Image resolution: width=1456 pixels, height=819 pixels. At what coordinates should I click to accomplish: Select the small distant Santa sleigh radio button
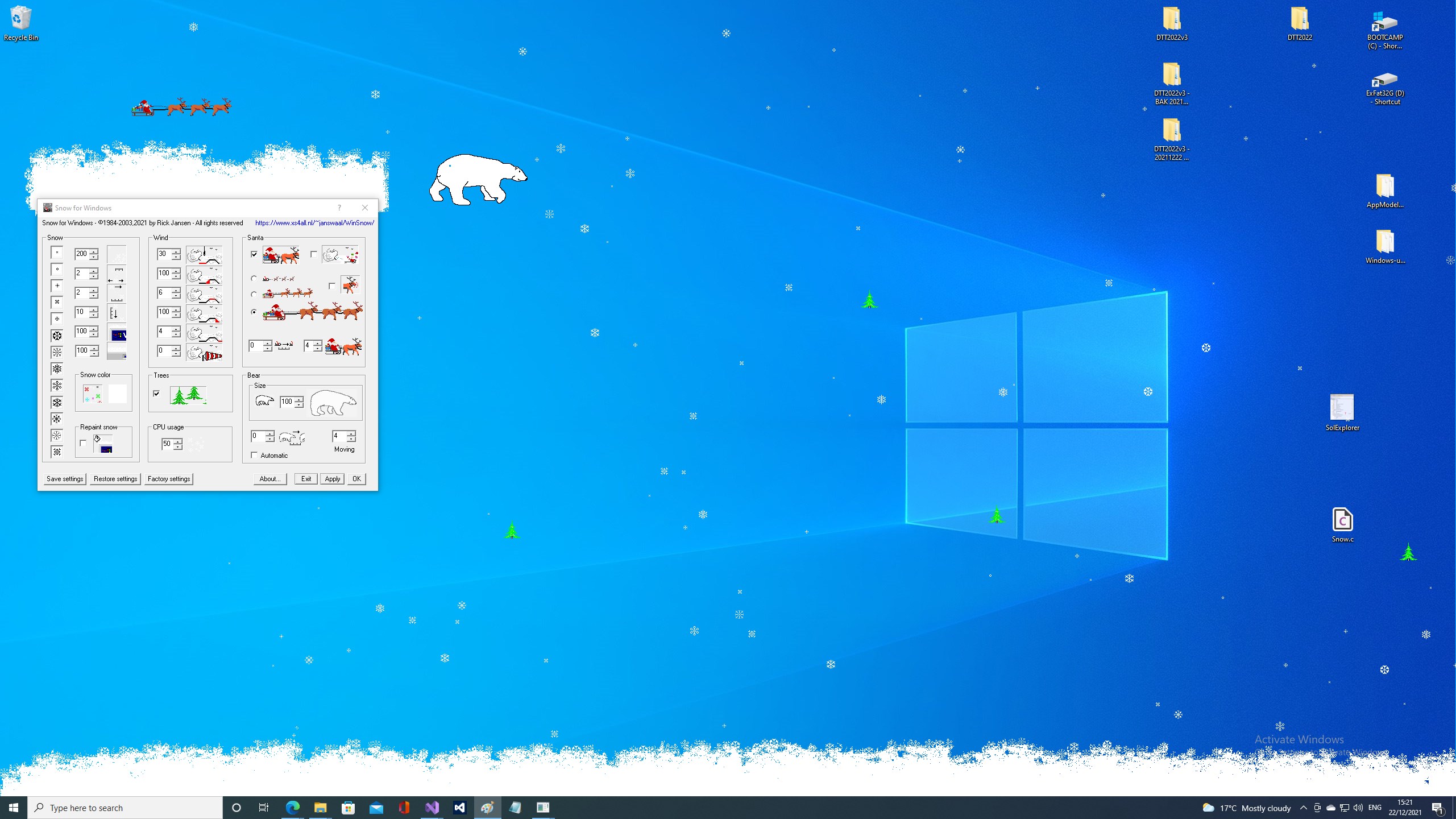(x=254, y=279)
